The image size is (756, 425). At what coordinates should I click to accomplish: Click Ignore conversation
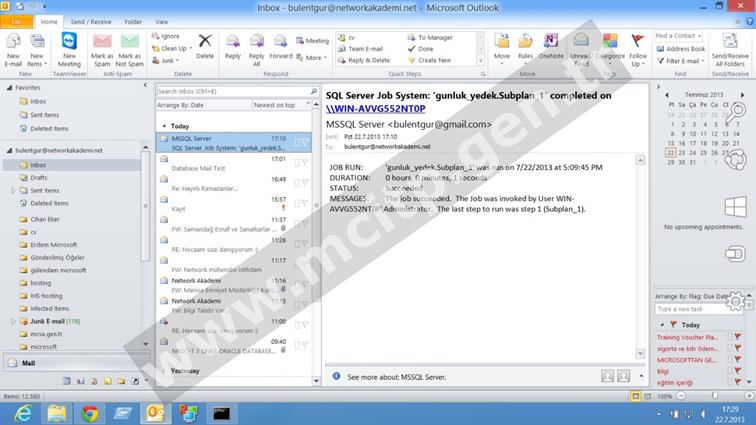[x=166, y=36]
